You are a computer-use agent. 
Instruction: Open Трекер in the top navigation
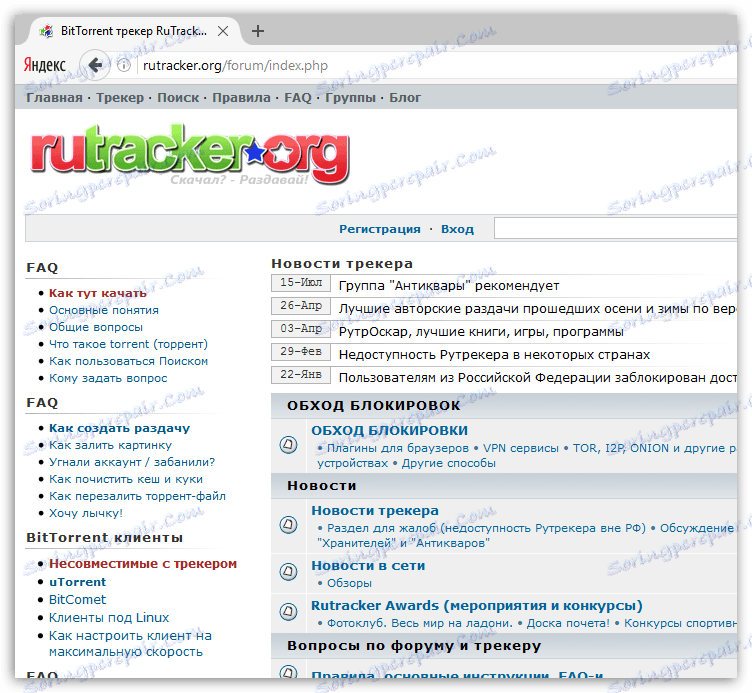click(120, 98)
